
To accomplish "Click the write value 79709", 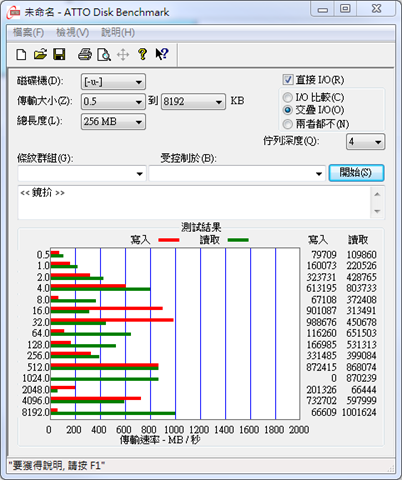I will tap(324, 255).
